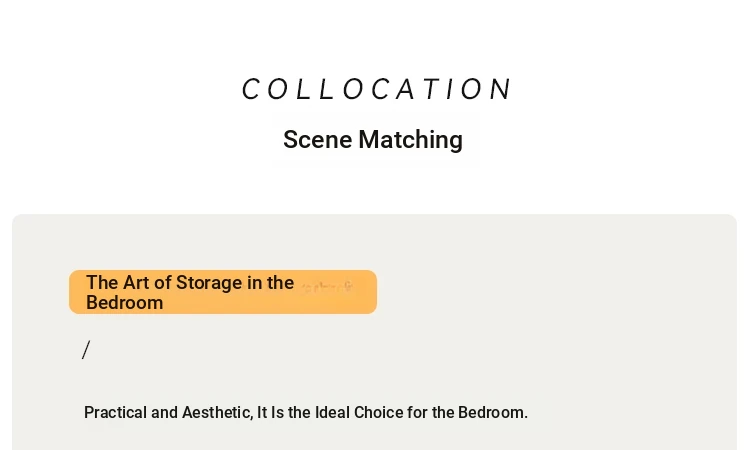The width and height of the screenshot is (750, 450).
Task: Click the faded text inside orange banner
Action: (x=327, y=287)
